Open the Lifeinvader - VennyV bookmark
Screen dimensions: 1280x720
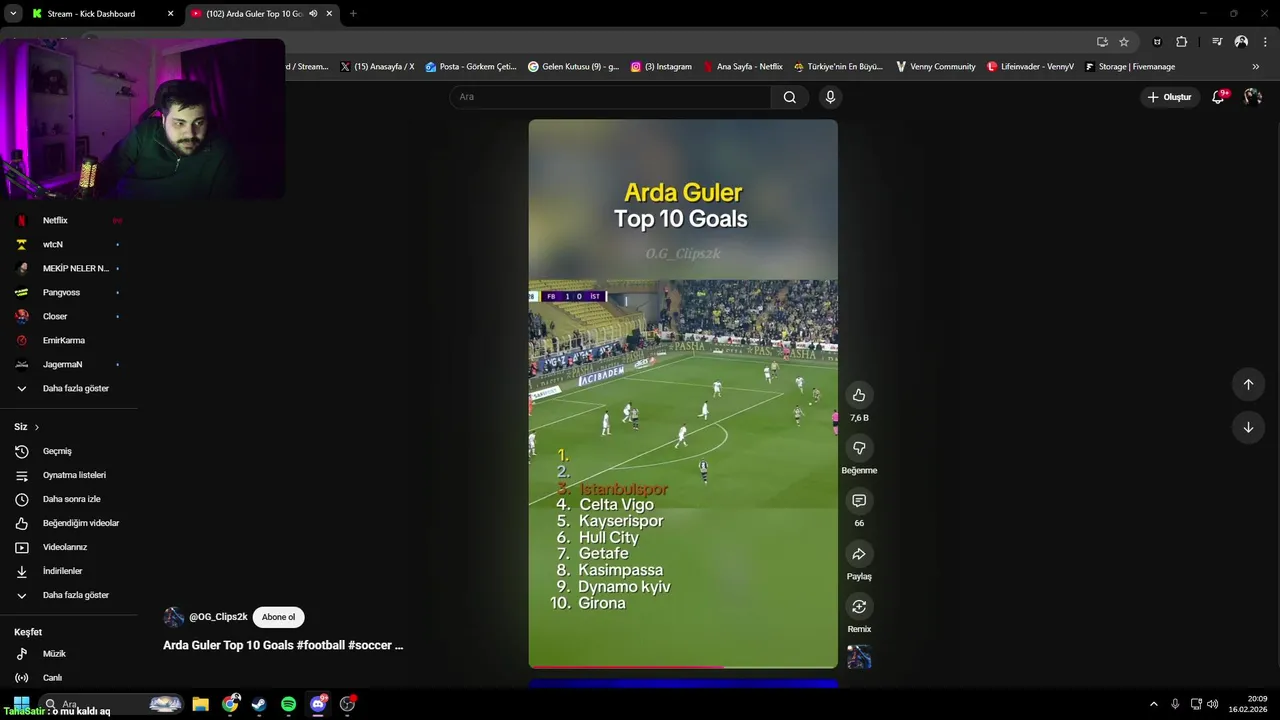coord(1030,67)
